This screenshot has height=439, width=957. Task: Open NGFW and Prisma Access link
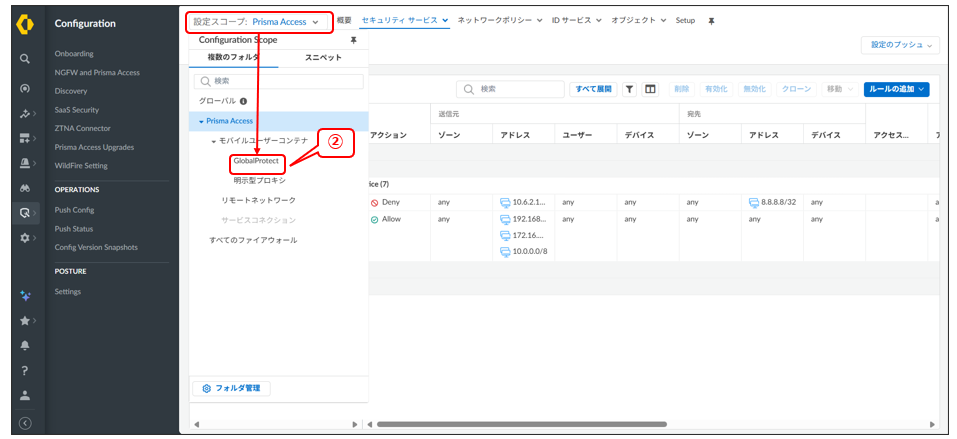click(97, 73)
